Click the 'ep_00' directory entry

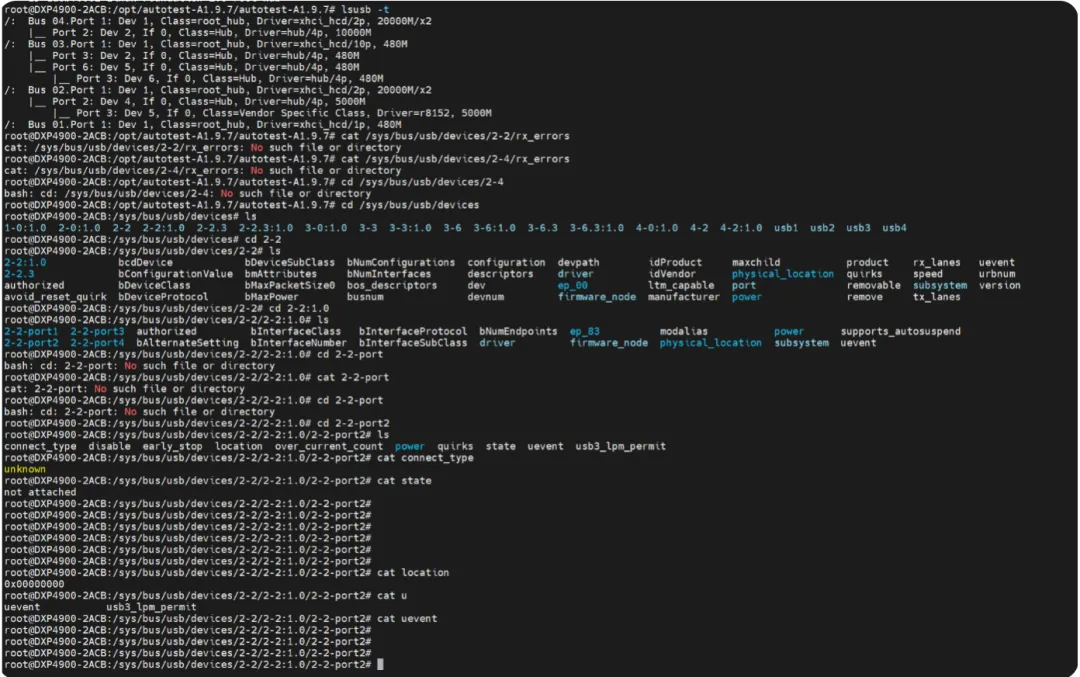pos(572,285)
